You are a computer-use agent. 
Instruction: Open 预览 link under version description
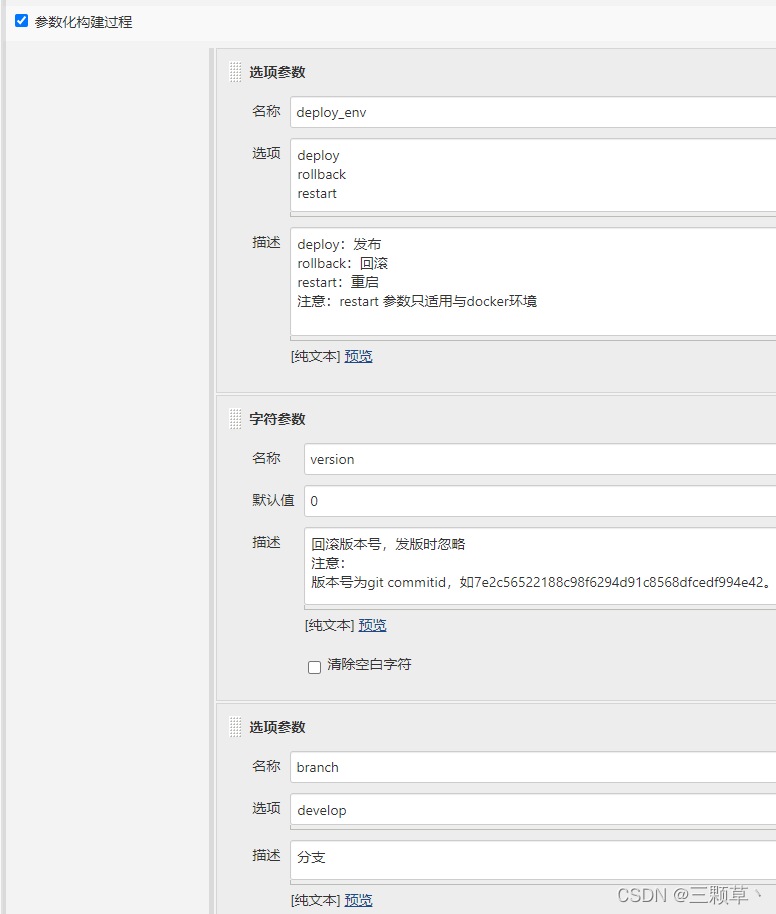372,625
